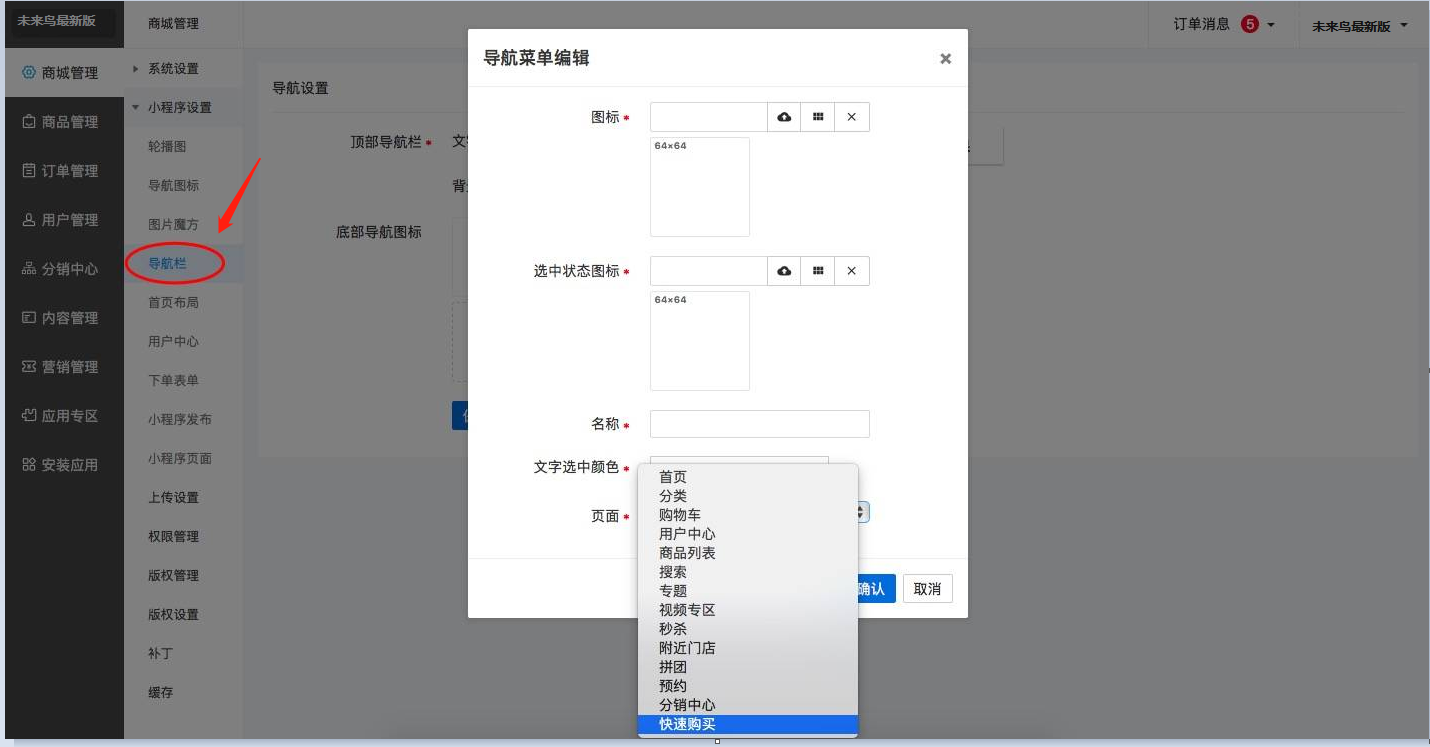Screen dimensions: 1430x747
Task: Go to 缓存 in the submenu
Action: tap(160, 693)
